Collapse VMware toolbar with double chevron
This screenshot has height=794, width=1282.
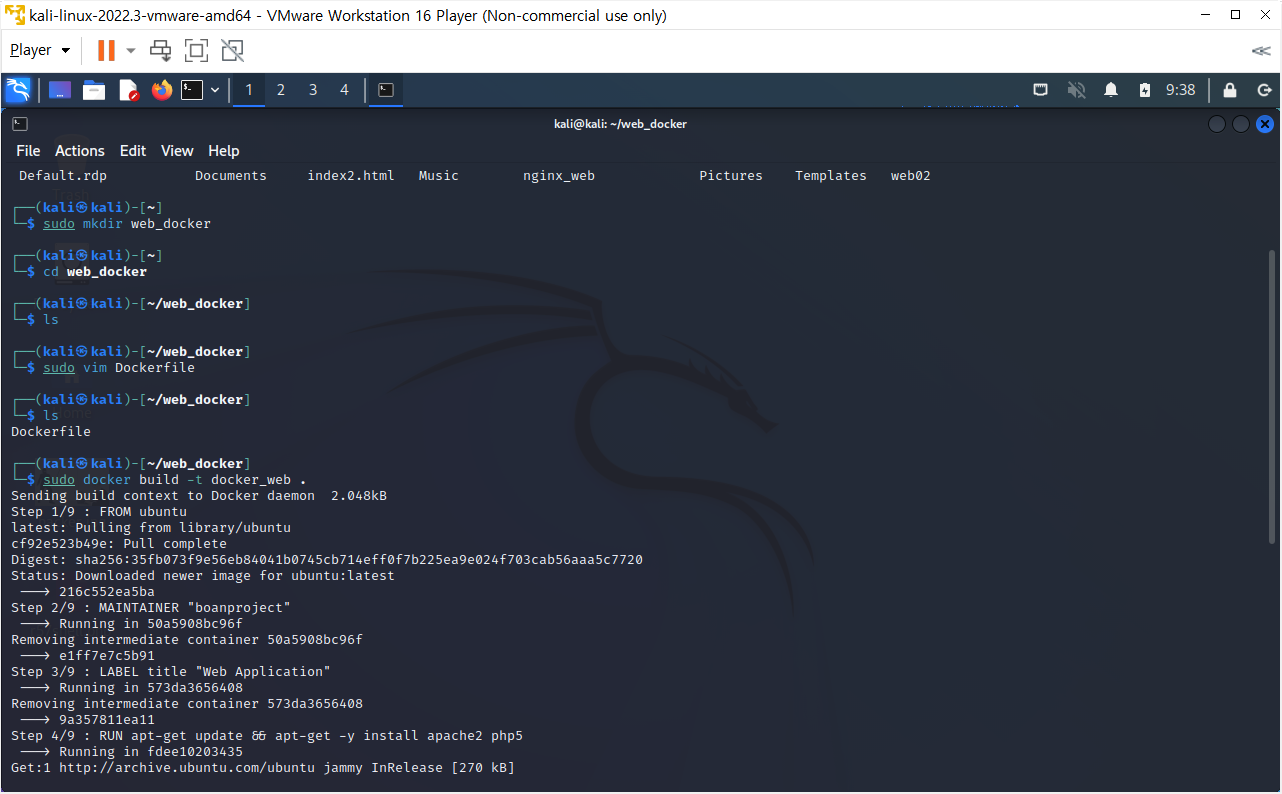coord(1261,50)
